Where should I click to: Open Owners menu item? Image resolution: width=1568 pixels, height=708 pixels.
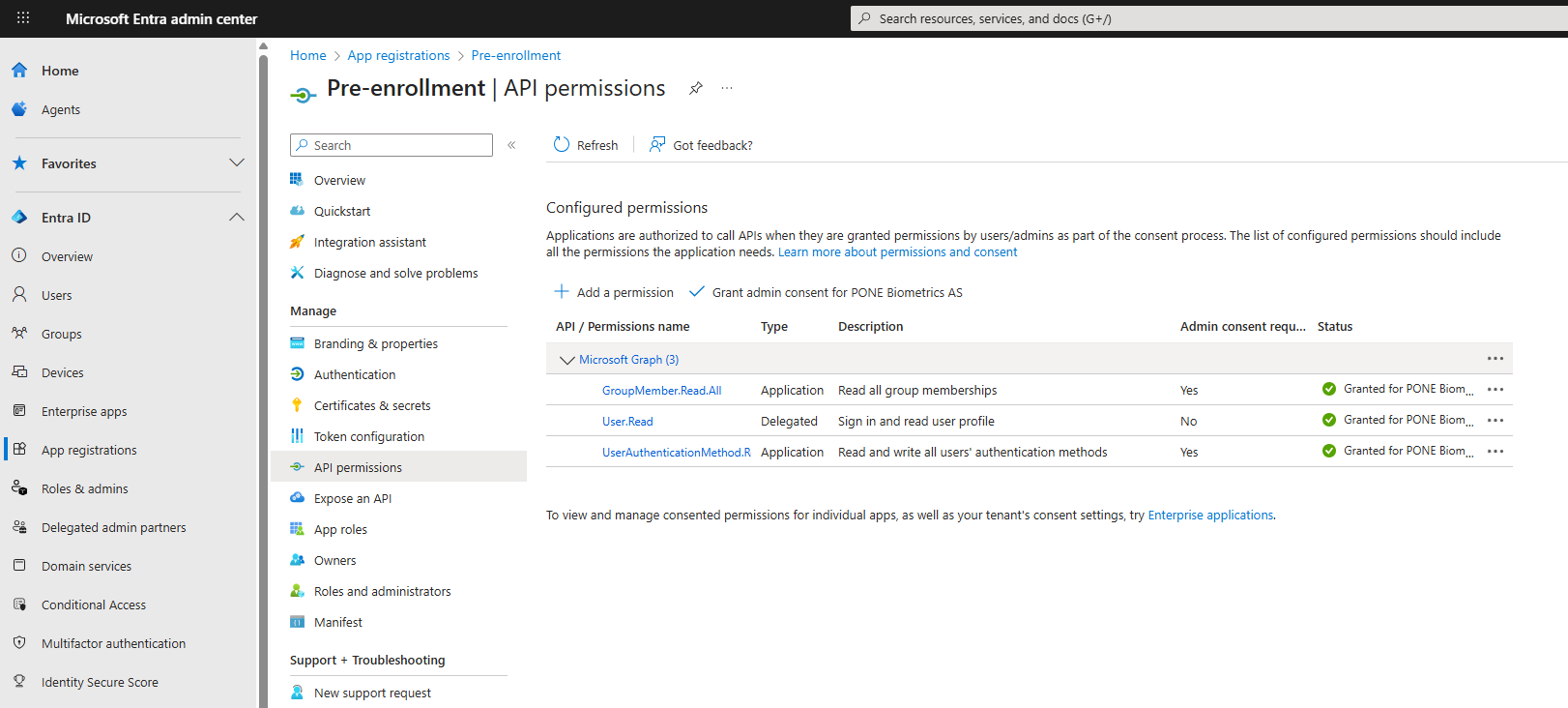[x=334, y=560]
